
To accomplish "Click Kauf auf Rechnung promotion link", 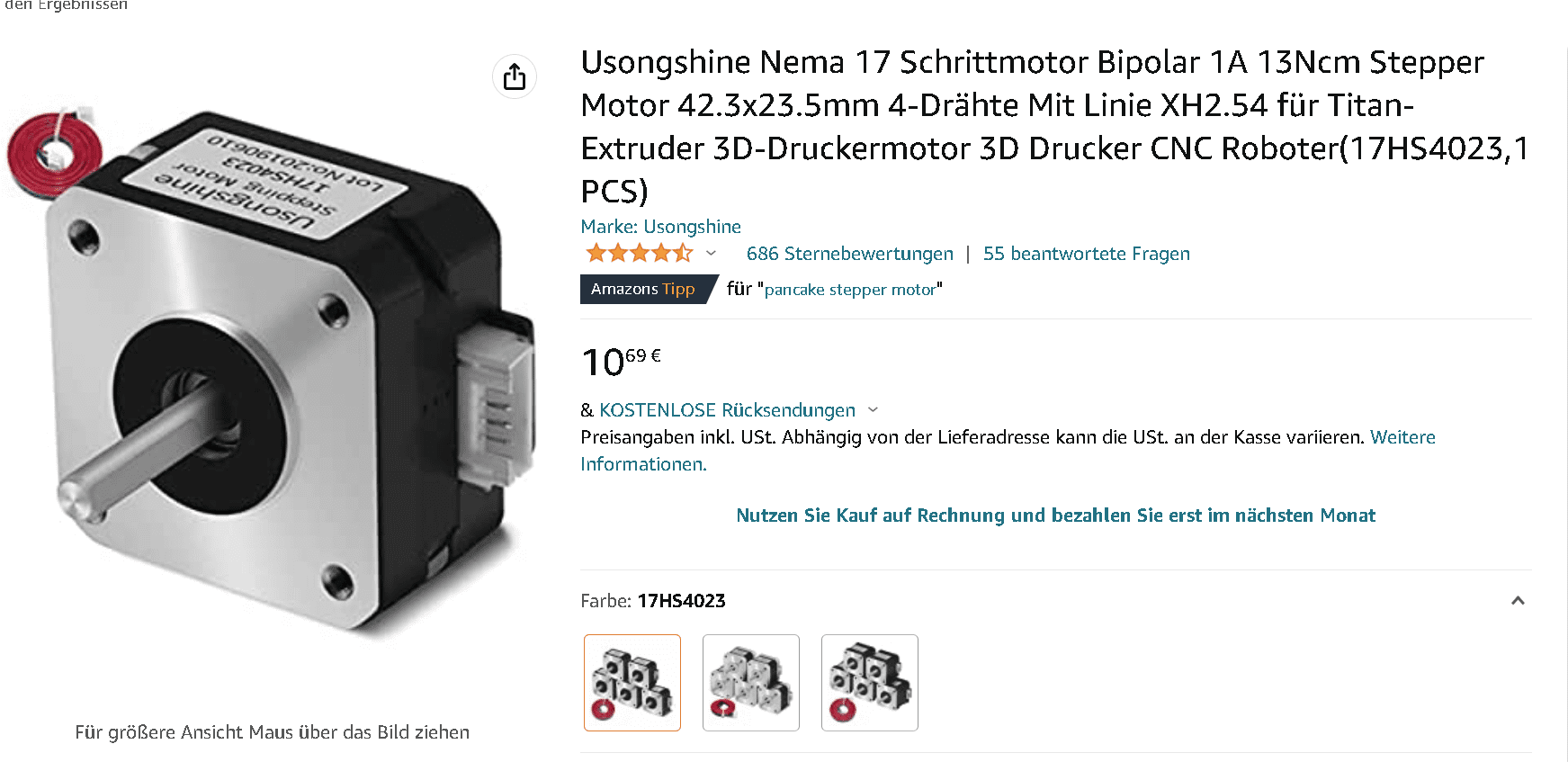I will pos(1056,515).
